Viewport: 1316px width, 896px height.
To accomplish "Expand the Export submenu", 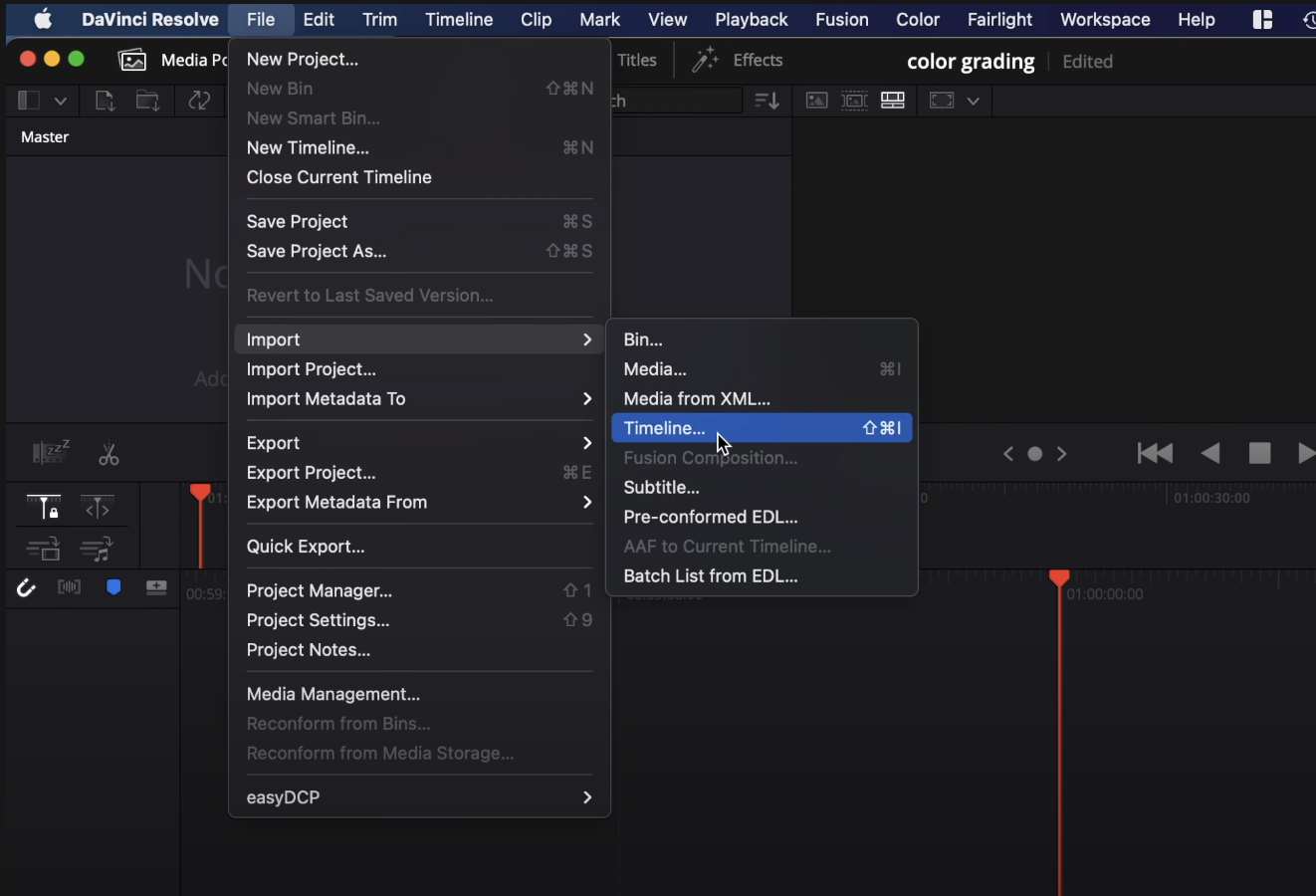I will pos(419,443).
